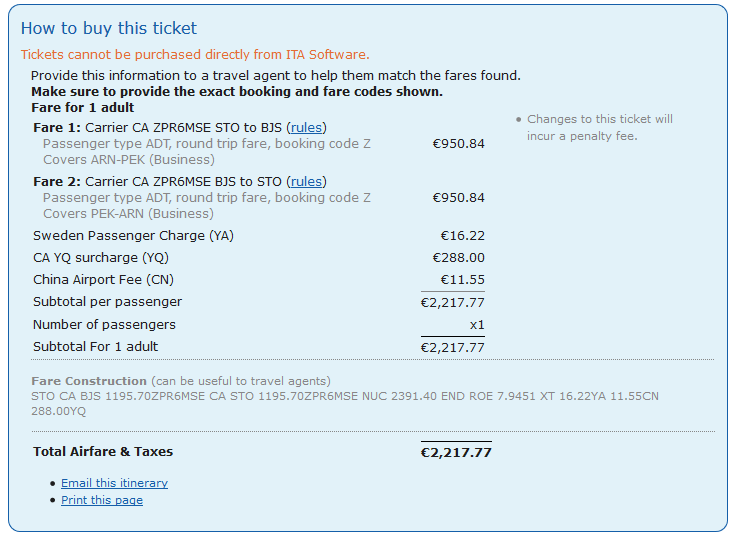Click the x1 number of passengers value
The height and width of the screenshot is (544, 738).
click(x=477, y=325)
